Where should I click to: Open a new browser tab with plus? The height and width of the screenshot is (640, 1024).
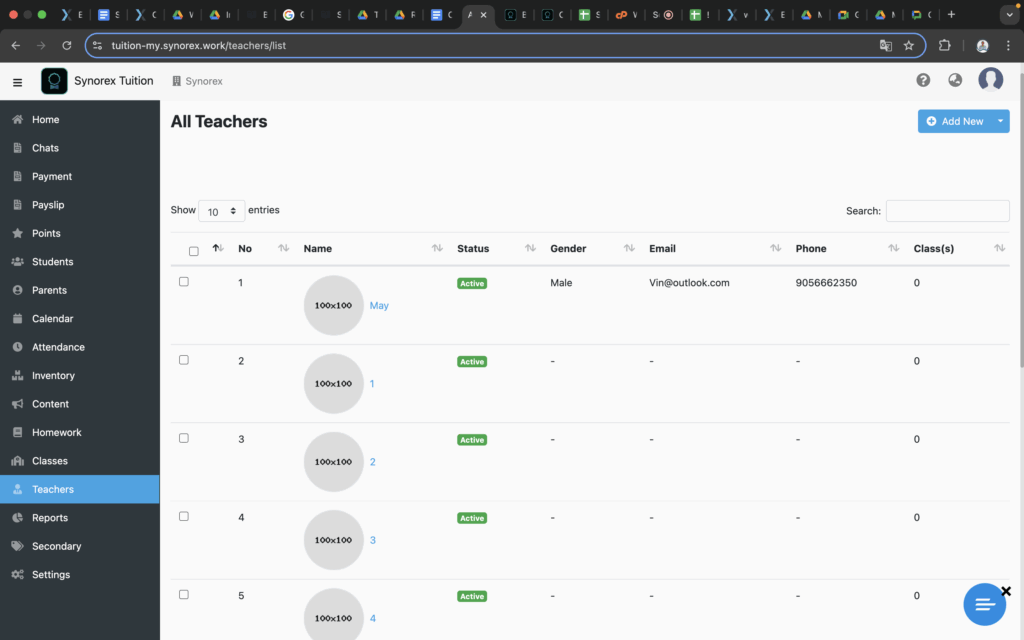951,14
